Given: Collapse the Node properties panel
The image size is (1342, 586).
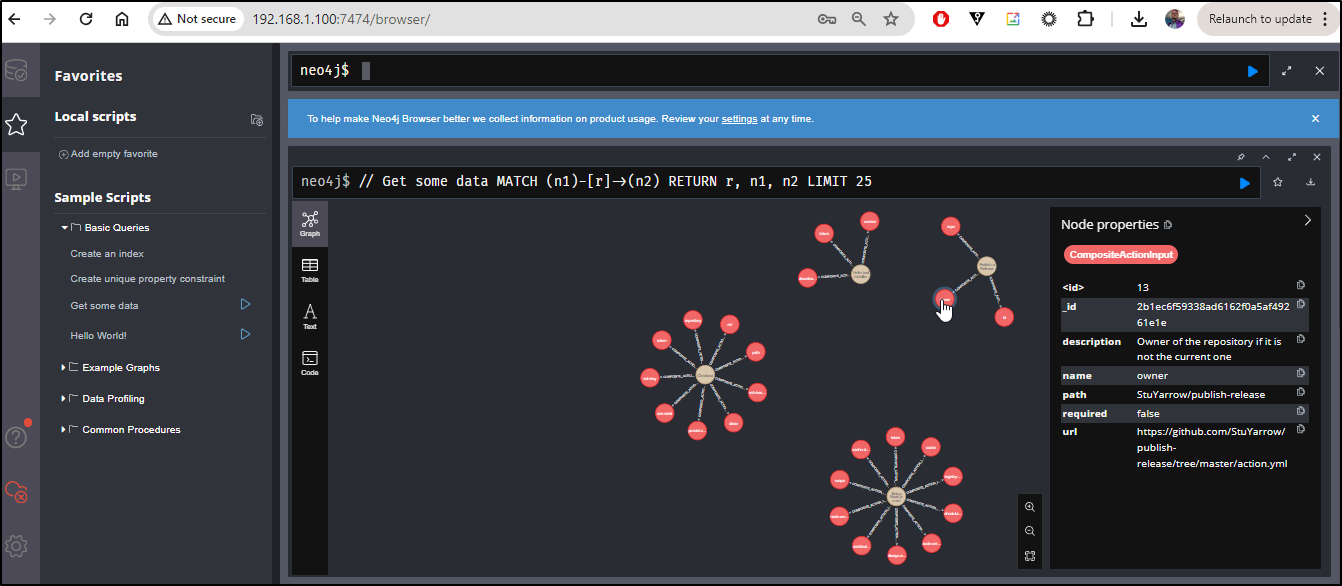Looking at the screenshot, I should tap(1307, 221).
